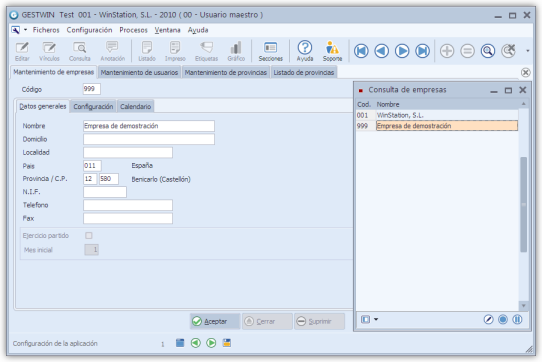Click the Consulta toolbar icon
This screenshot has width=542, height=362.
pyautogui.click(x=80, y=51)
